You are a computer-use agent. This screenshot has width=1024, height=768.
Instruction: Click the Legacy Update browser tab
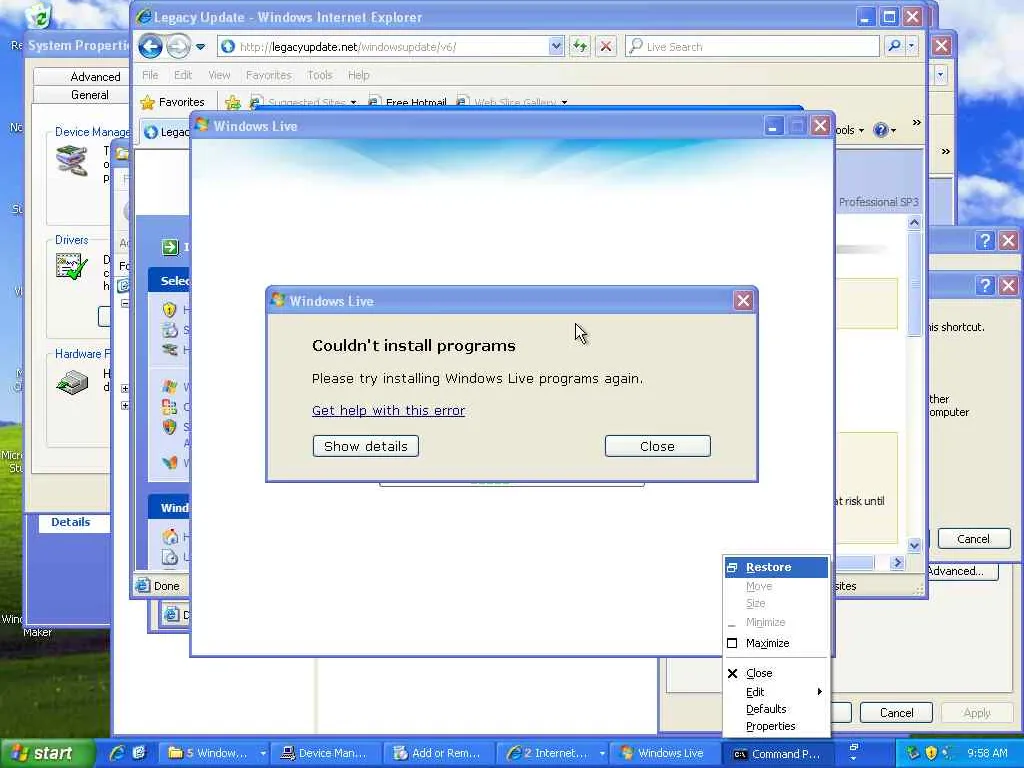point(166,132)
